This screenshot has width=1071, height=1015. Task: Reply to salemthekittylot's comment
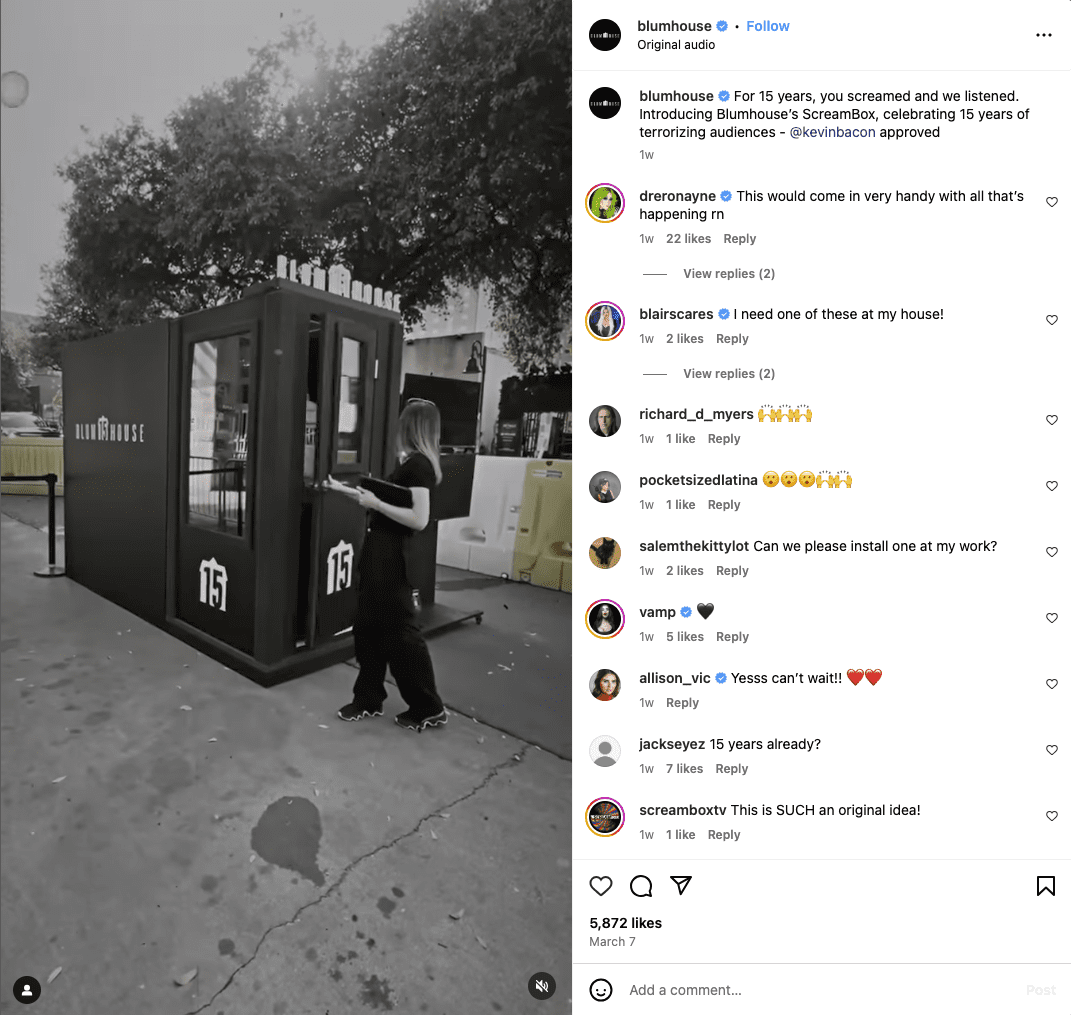(x=732, y=570)
